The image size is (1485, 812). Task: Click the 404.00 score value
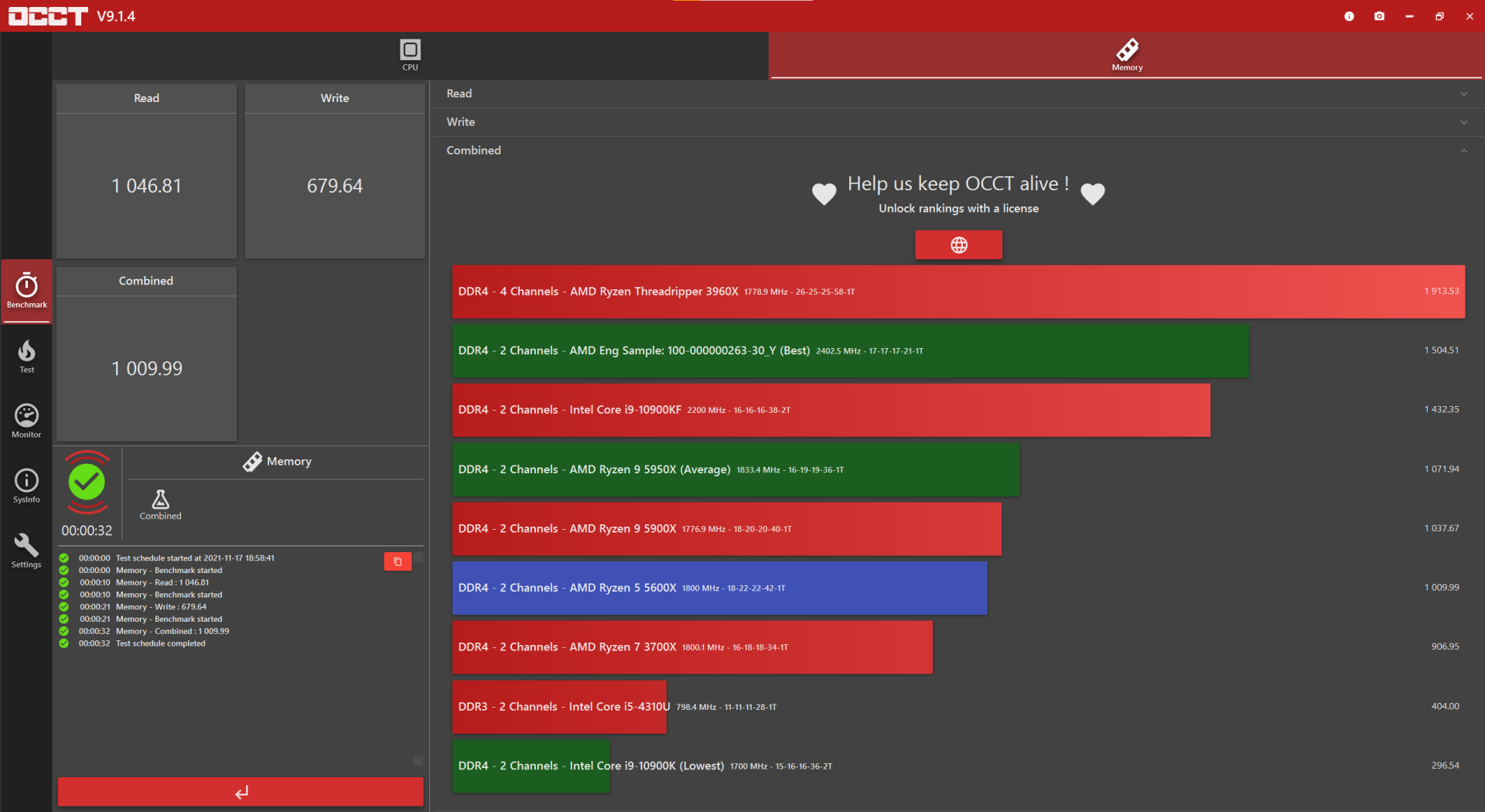click(x=1445, y=706)
